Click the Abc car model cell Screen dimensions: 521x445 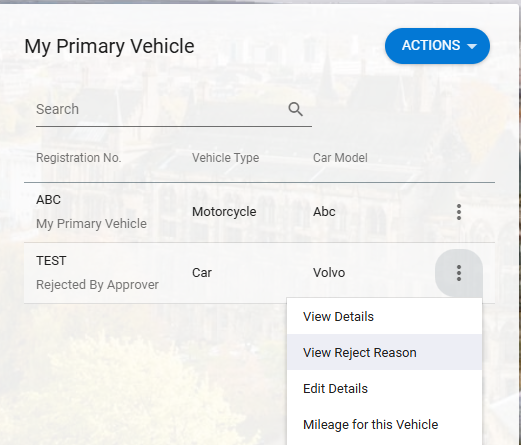point(324,212)
